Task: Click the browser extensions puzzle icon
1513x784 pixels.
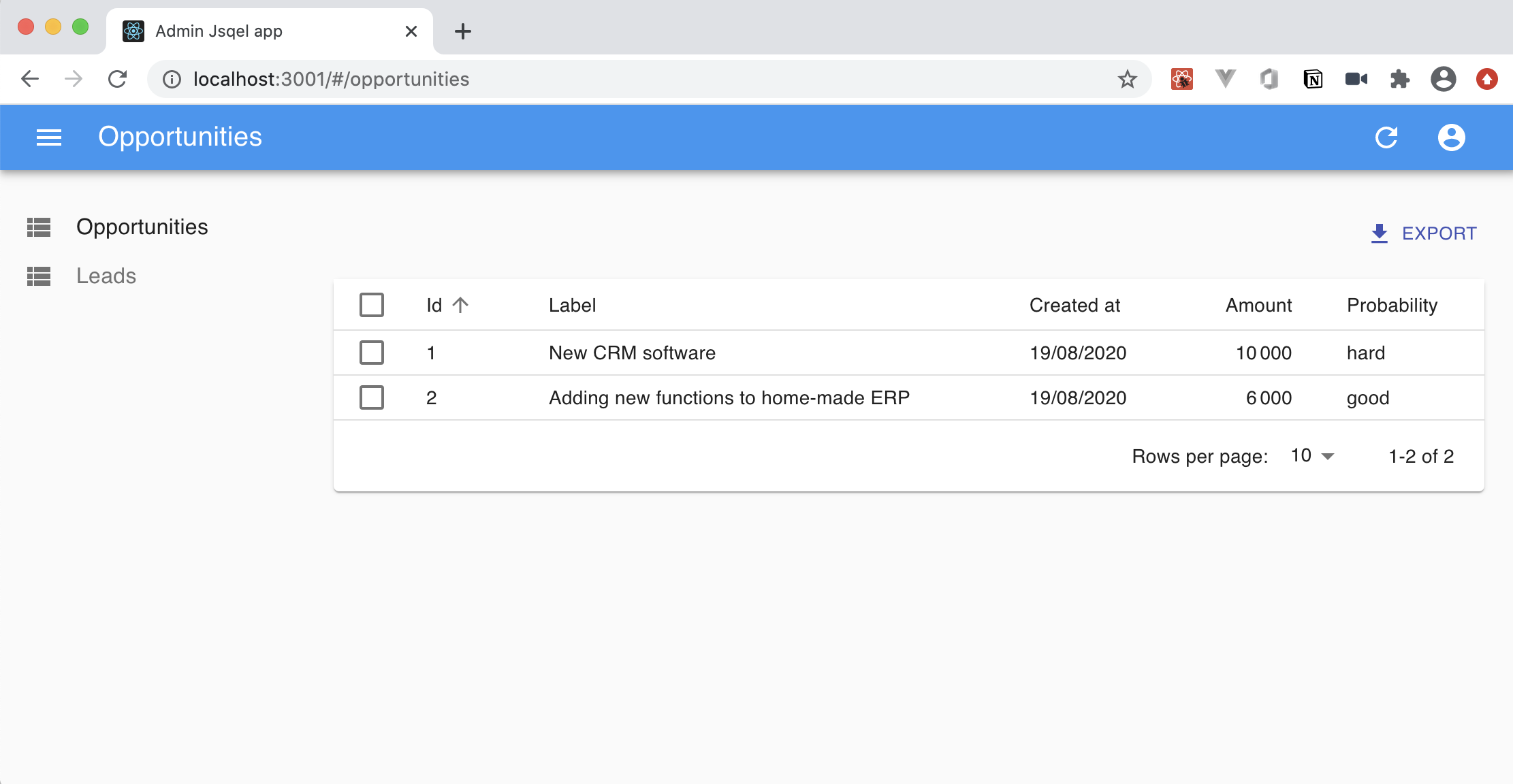Action: 1399,80
